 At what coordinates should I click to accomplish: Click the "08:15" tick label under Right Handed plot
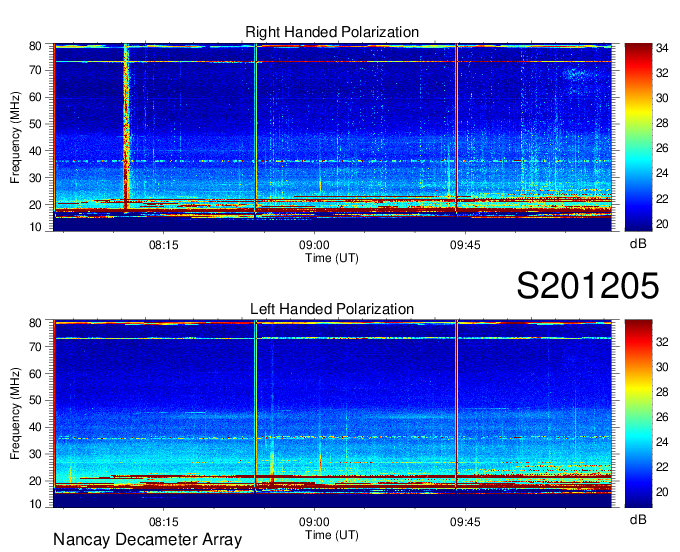tap(163, 245)
